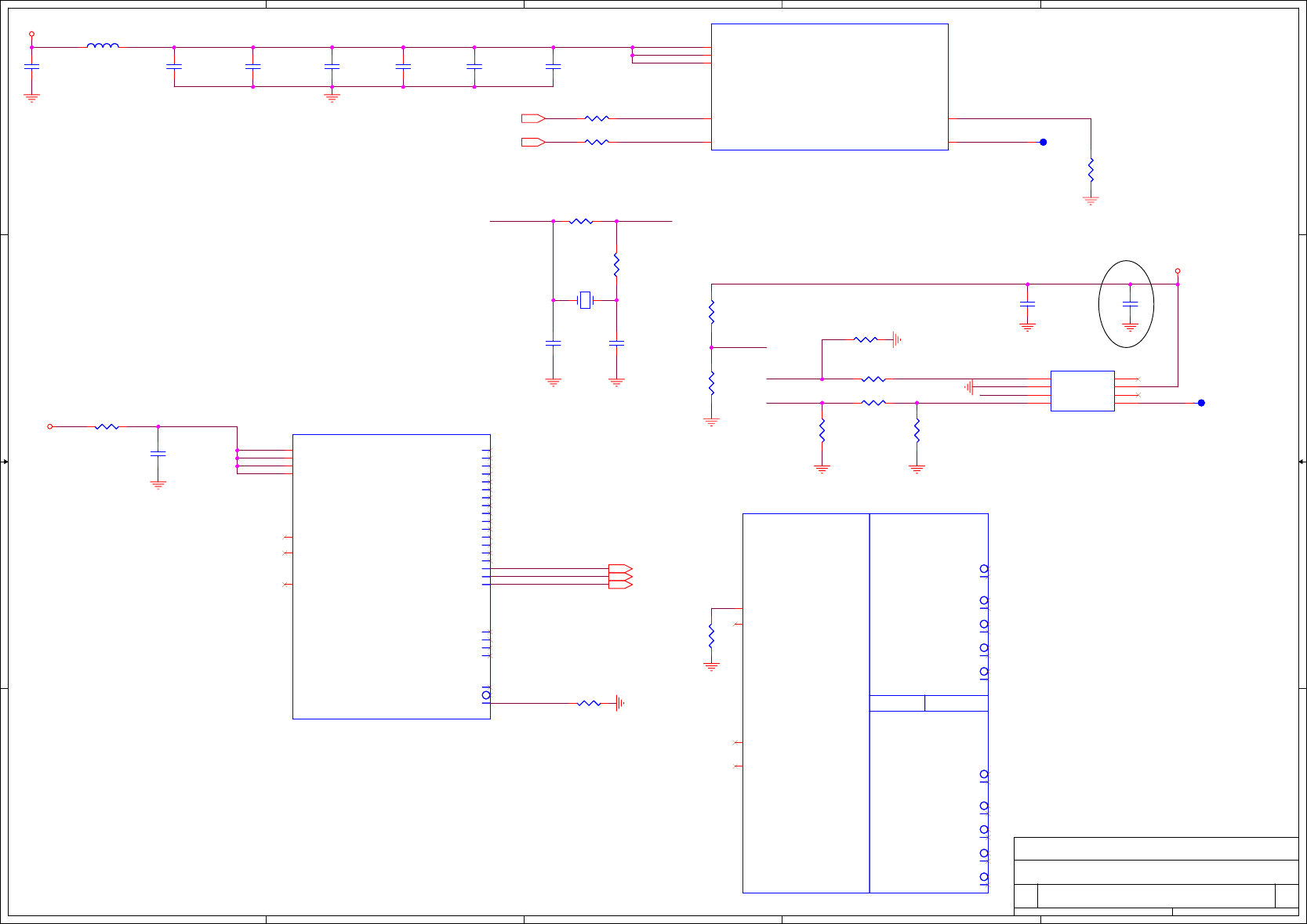Select the triple red output port group
1307x924 pixels.
[620, 577]
